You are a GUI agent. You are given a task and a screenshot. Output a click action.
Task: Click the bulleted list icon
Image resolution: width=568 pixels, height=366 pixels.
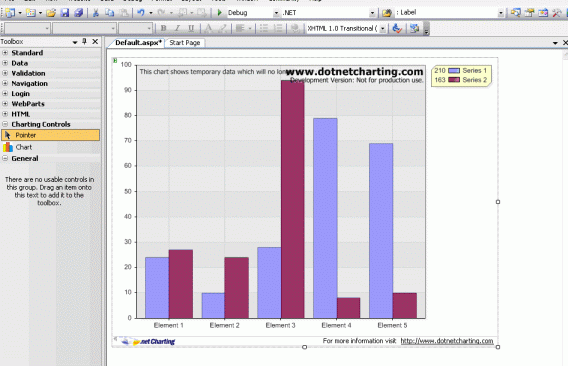click(264, 28)
